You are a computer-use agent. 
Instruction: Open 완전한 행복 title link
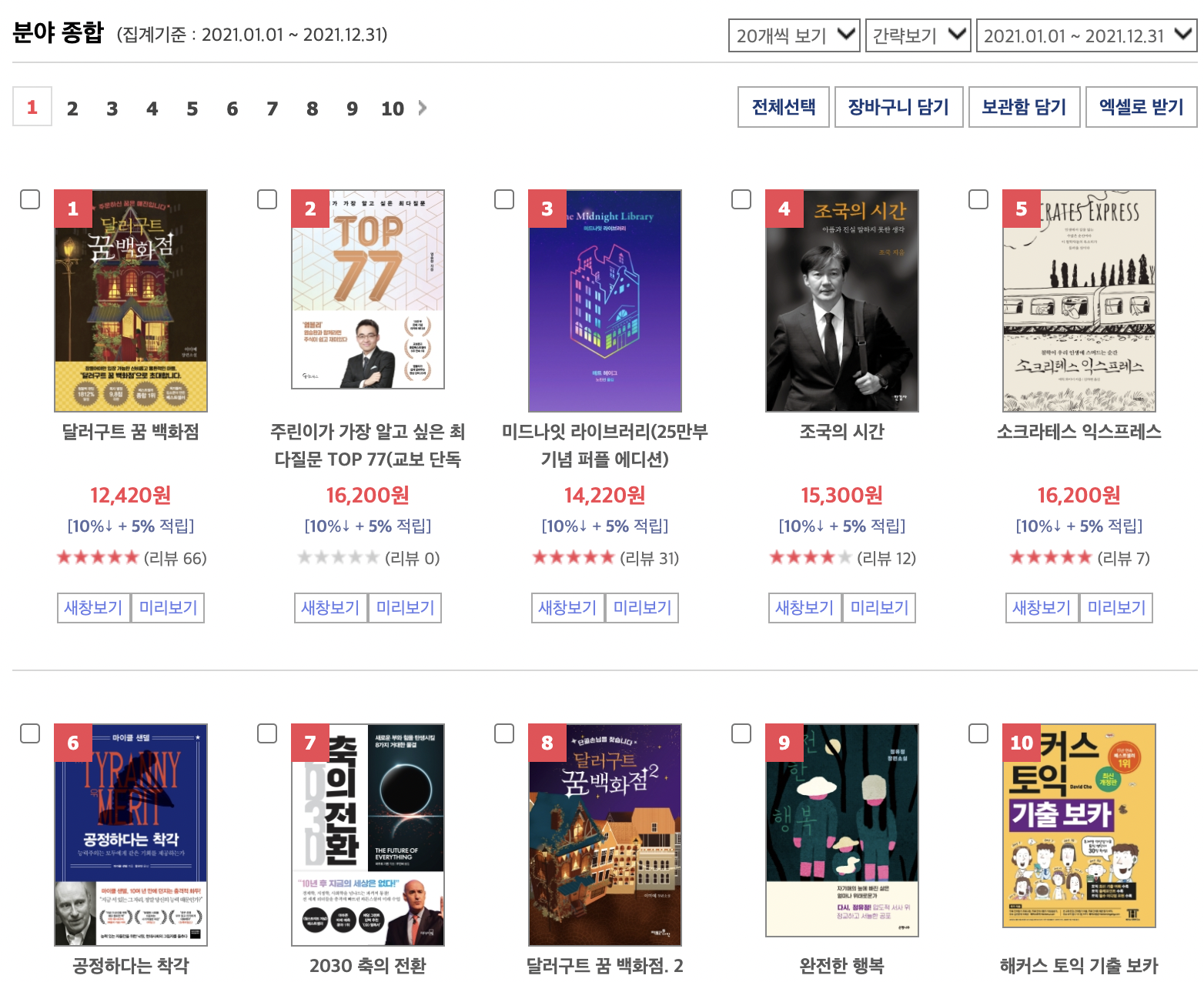(x=842, y=966)
